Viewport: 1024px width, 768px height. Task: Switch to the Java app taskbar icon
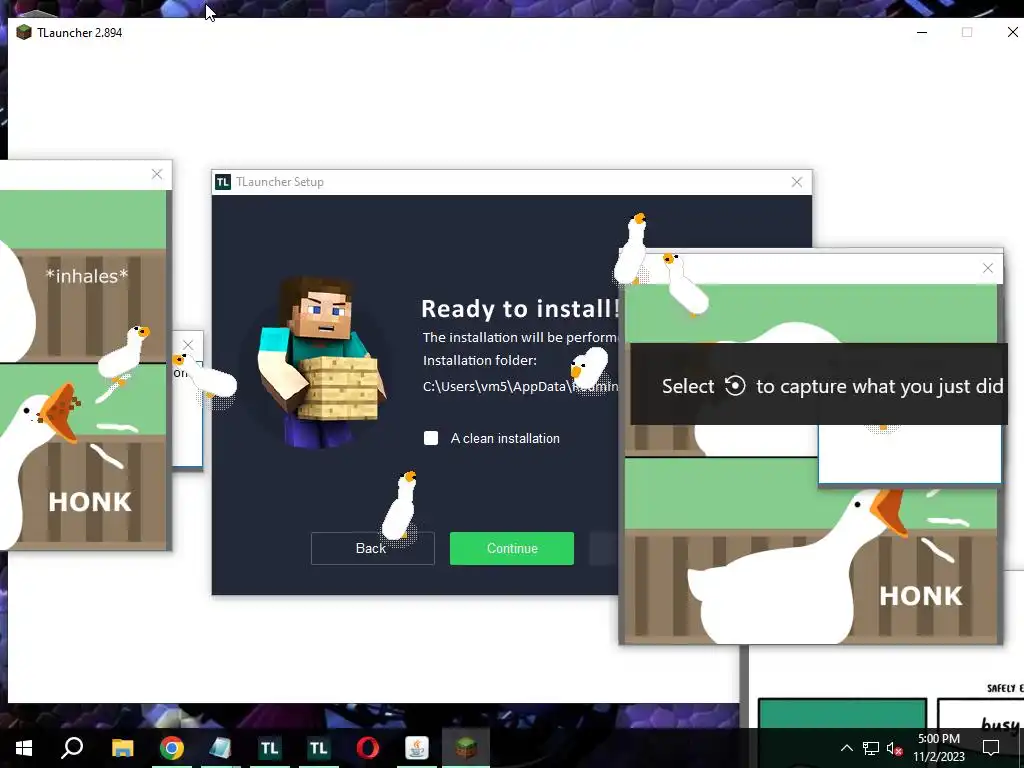[x=417, y=748]
